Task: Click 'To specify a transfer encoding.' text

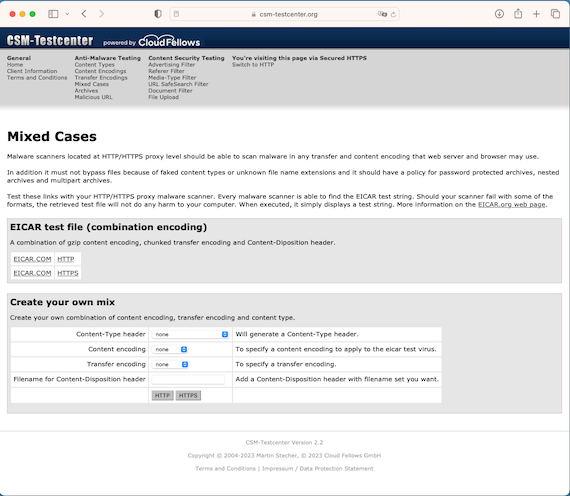Action: coord(286,364)
